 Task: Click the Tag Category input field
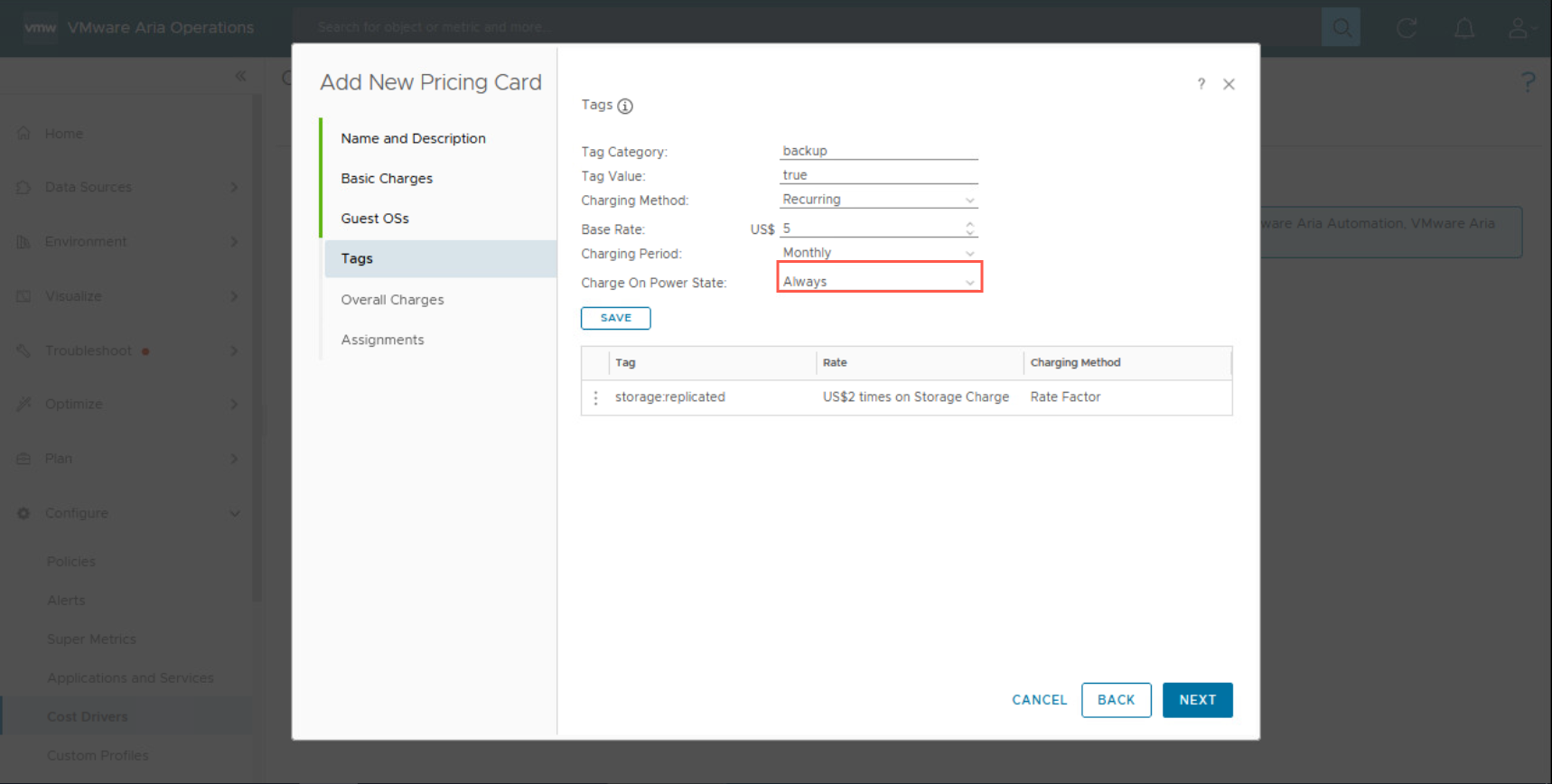tap(878, 151)
